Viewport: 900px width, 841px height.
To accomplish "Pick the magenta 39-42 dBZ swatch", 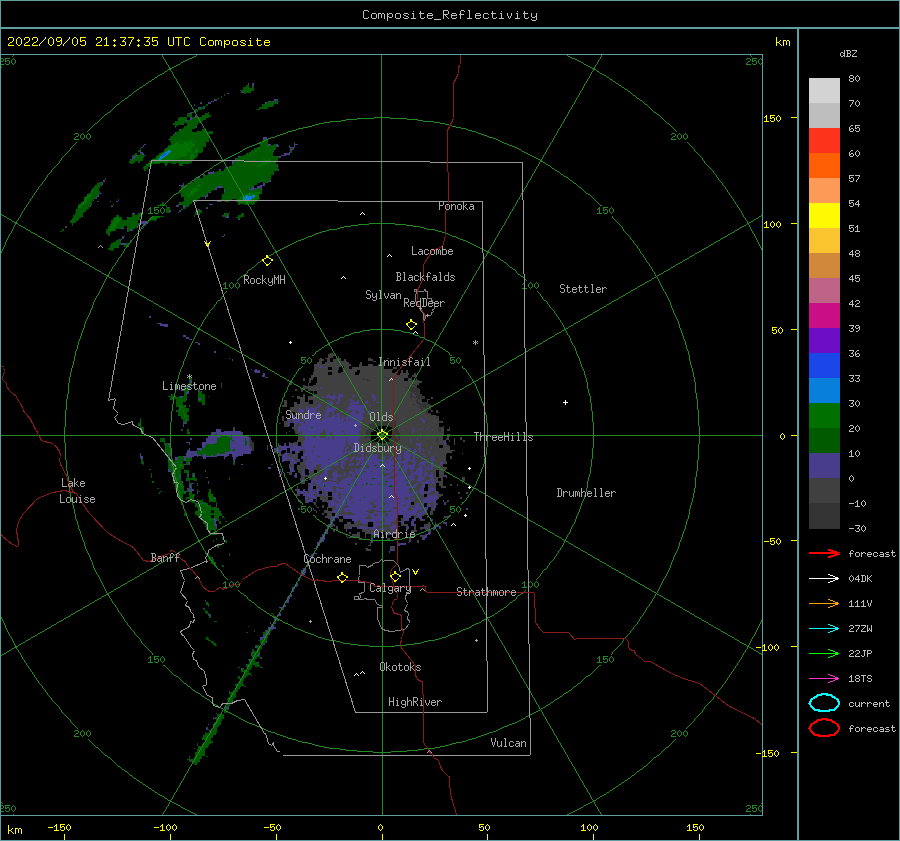I will 824,316.
